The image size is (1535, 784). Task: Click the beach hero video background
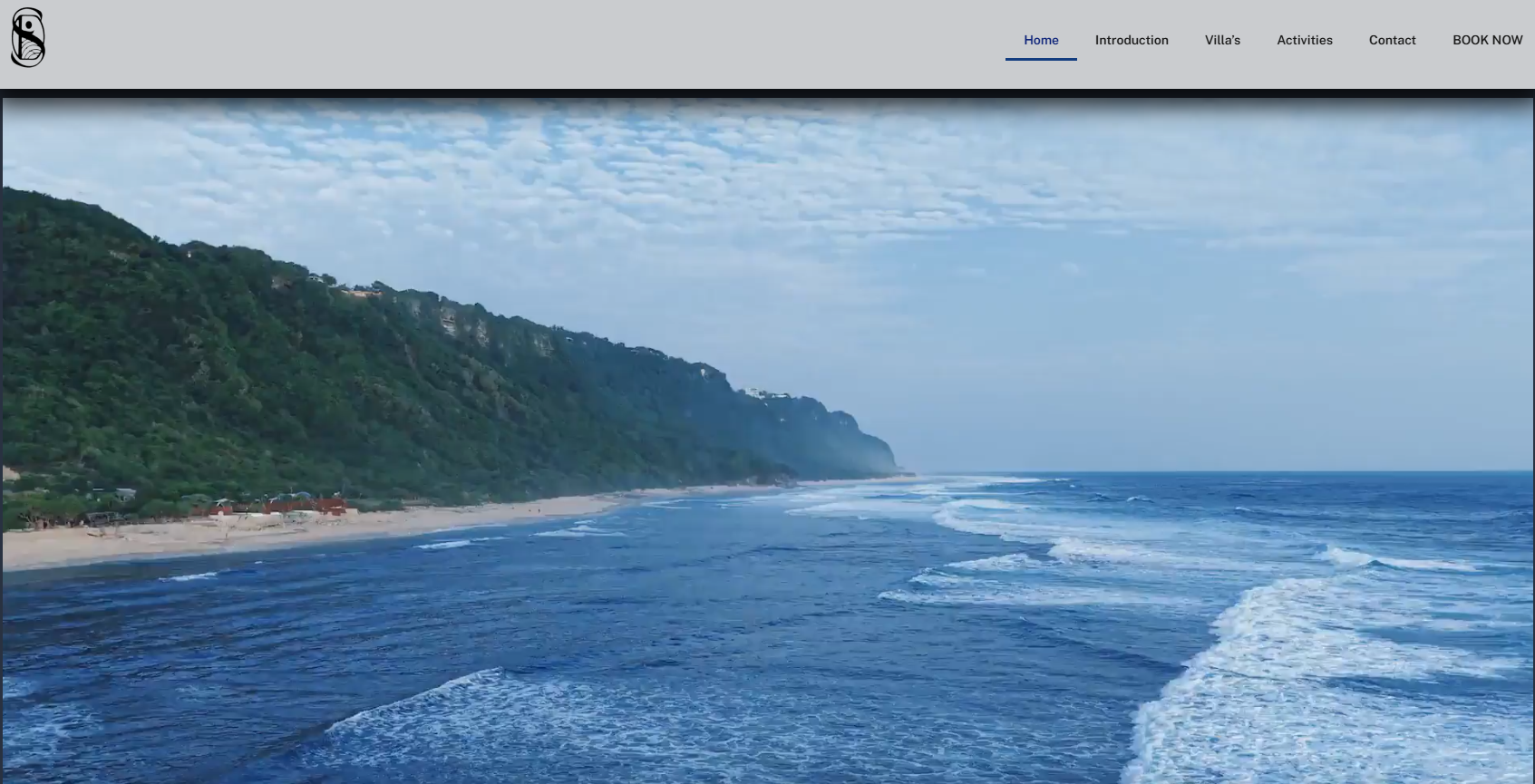pyautogui.click(x=768, y=440)
